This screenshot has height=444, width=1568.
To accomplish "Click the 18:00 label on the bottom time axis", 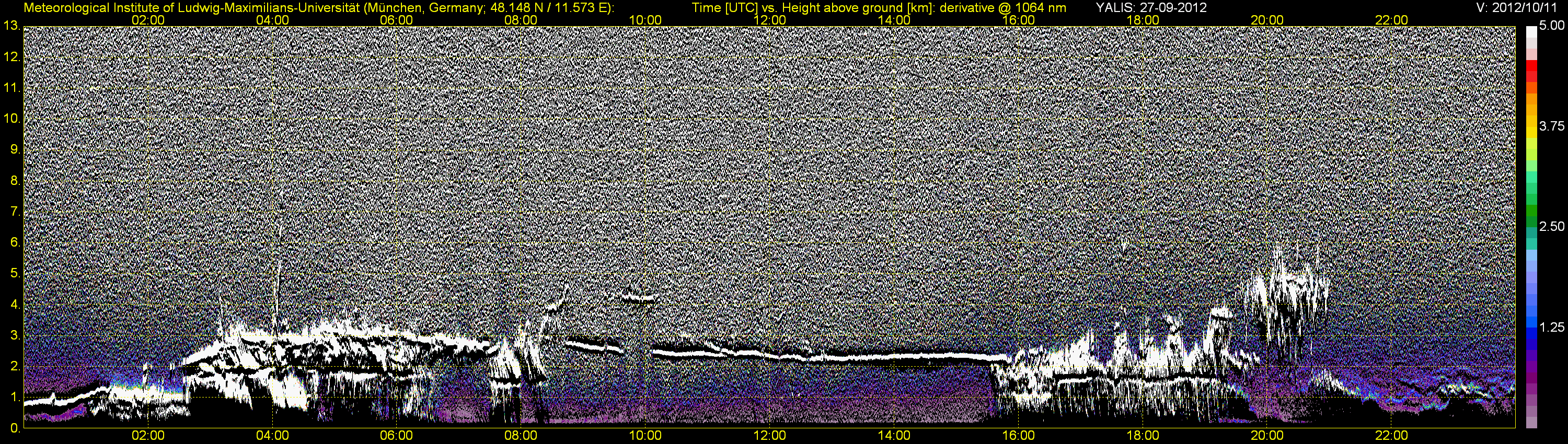I will (1143, 436).
